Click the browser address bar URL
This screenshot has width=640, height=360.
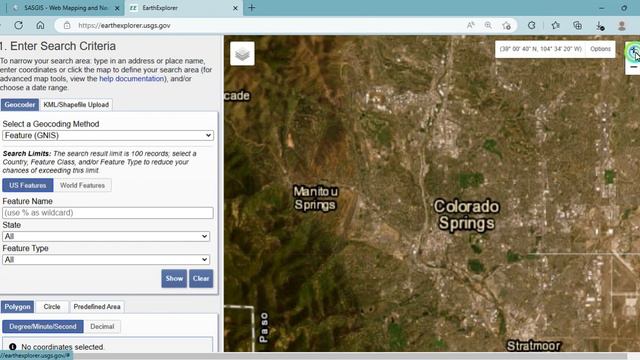(x=124, y=25)
